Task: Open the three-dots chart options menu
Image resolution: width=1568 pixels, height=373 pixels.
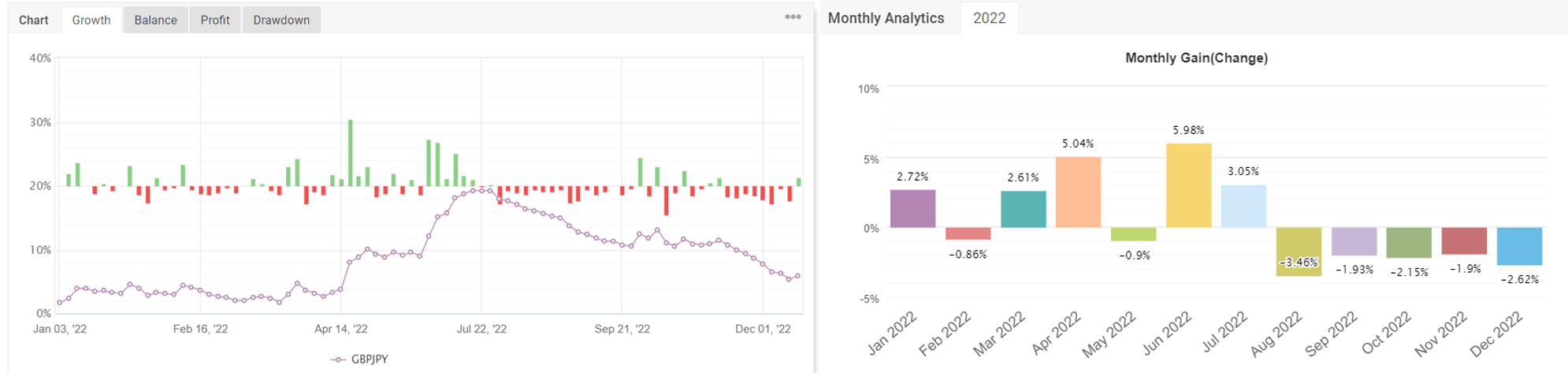Action: click(x=793, y=17)
